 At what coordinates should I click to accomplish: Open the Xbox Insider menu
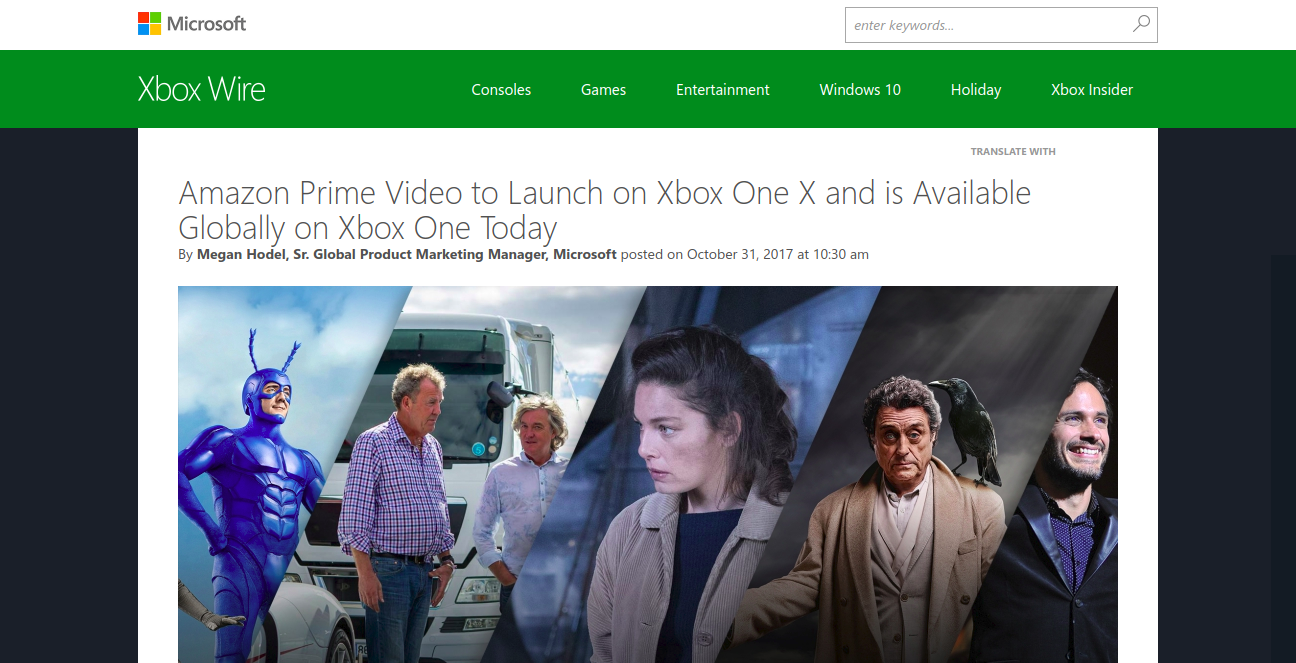(x=1092, y=89)
